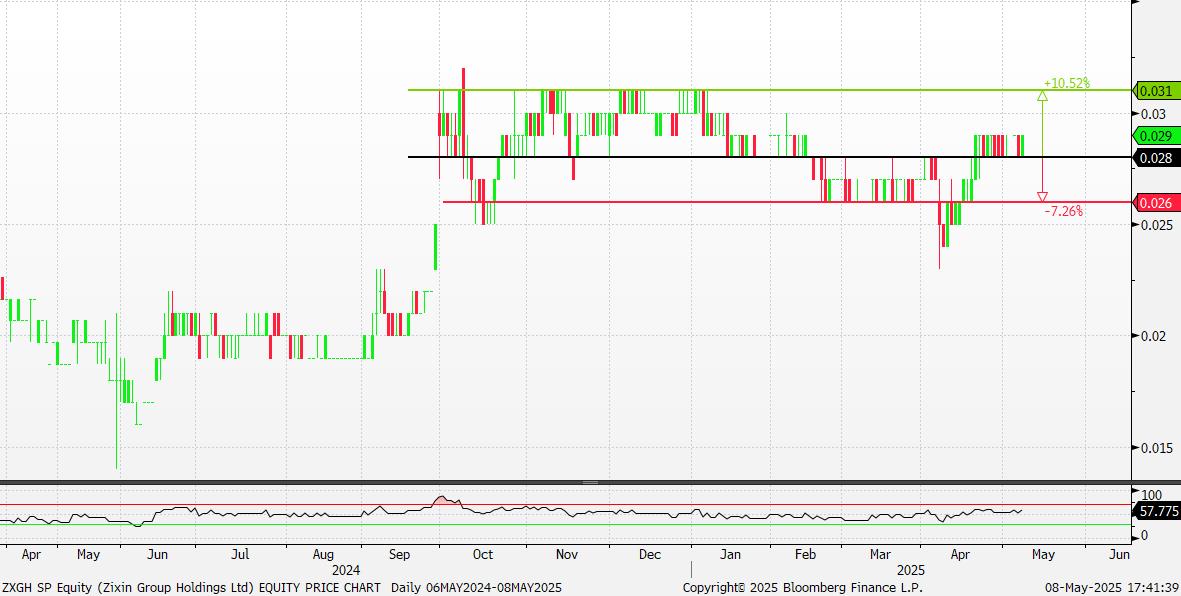The image size is (1181, 596).
Task: Select the green horizontal resistance line
Action: [770, 90]
